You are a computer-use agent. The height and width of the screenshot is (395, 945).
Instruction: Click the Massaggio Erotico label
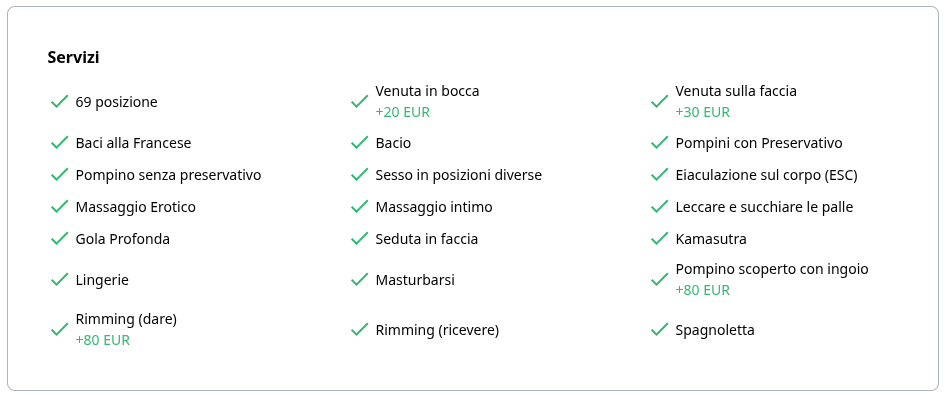click(x=136, y=207)
